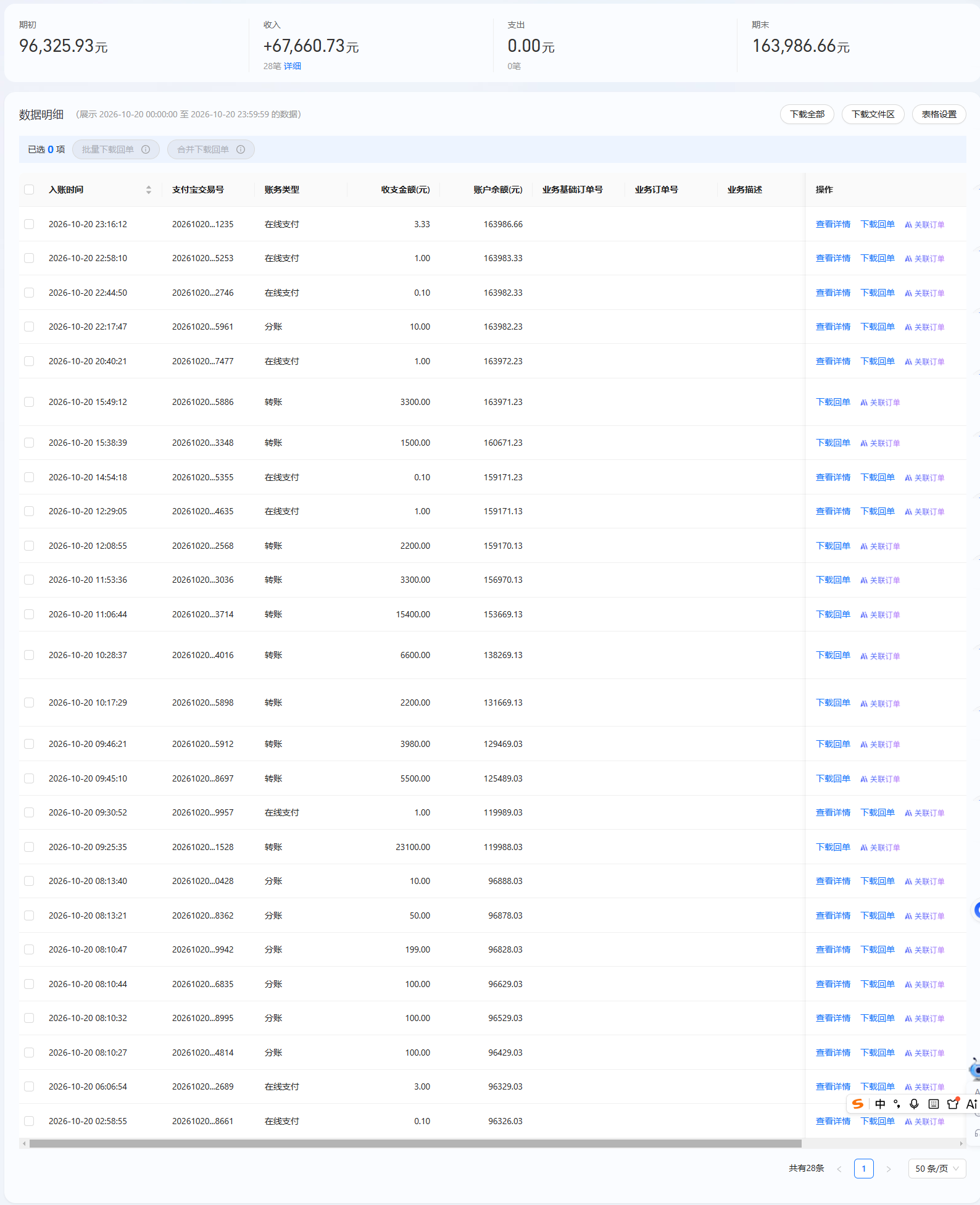Screen dimensions: 980x1205
Task: Click the horizontal scrollbar thumb under the table
Action: pos(415,1143)
